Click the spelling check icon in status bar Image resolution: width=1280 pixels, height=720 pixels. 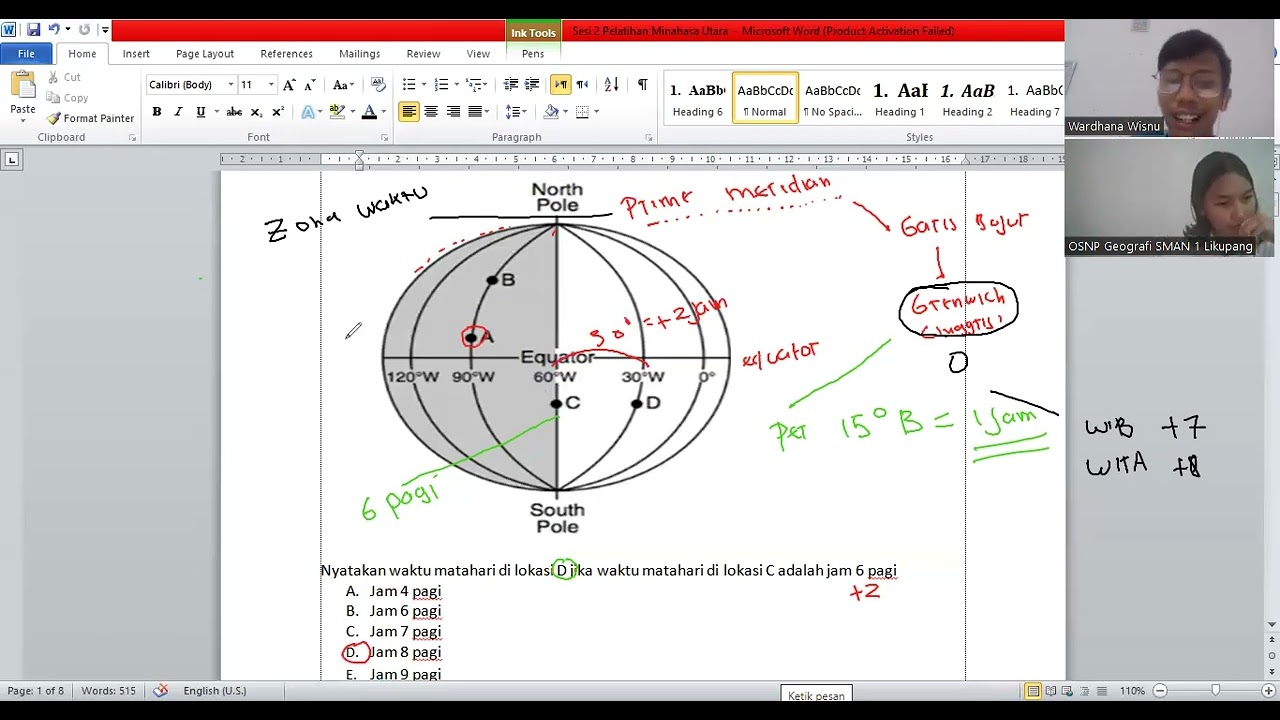(x=161, y=691)
